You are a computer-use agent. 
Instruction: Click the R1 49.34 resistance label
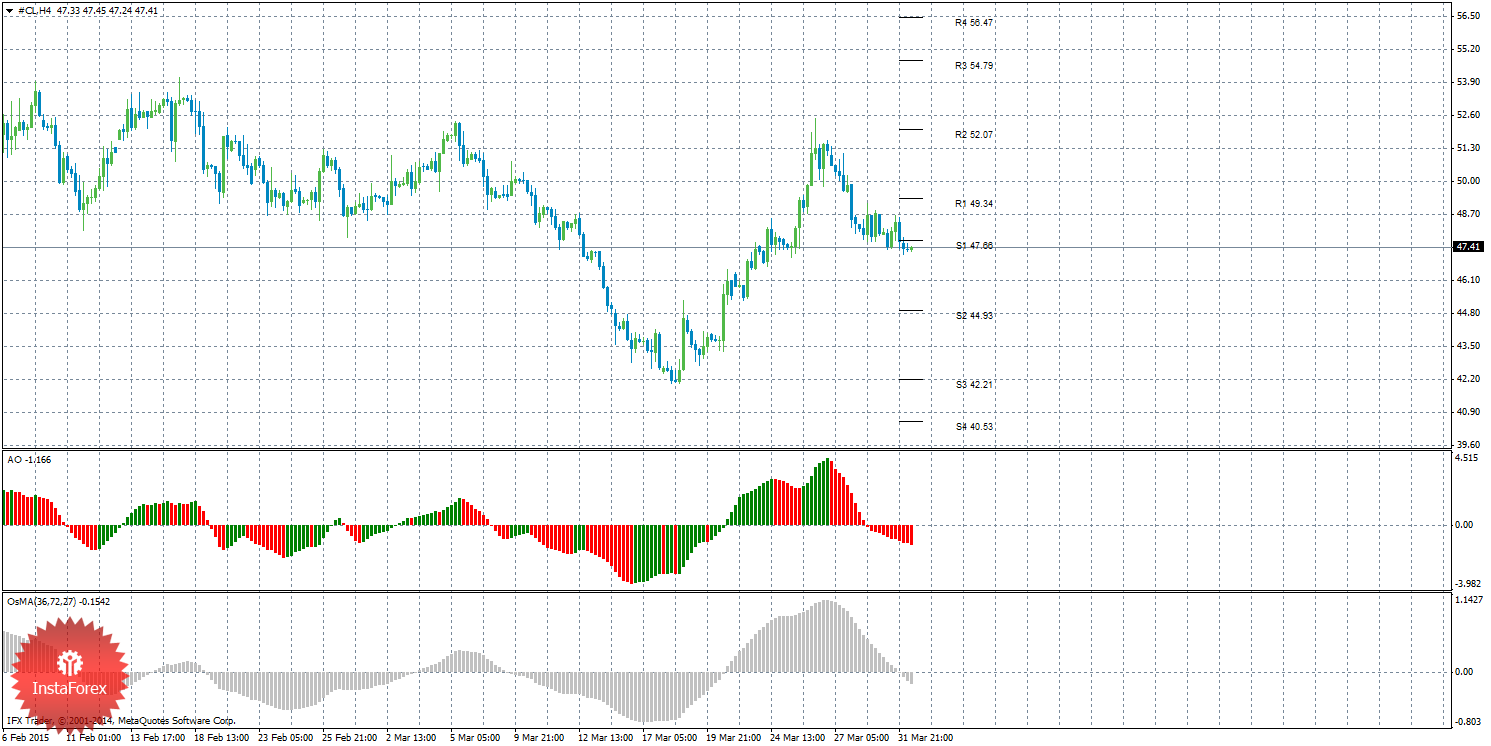pos(974,203)
